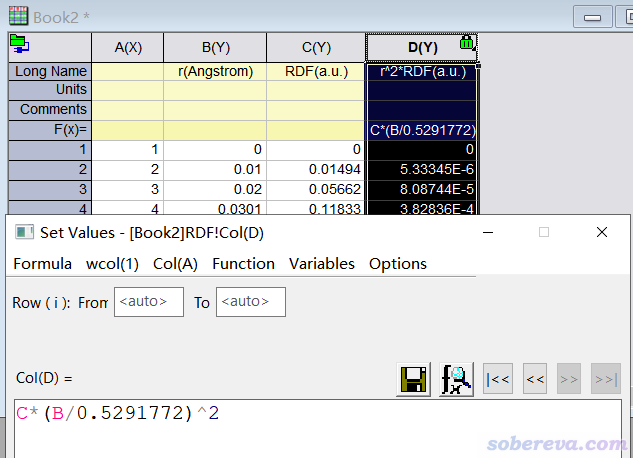This screenshot has height=458, width=633.
Task: Click the save formula floppy disk icon
Action: pyautogui.click(x=413, y=379)
